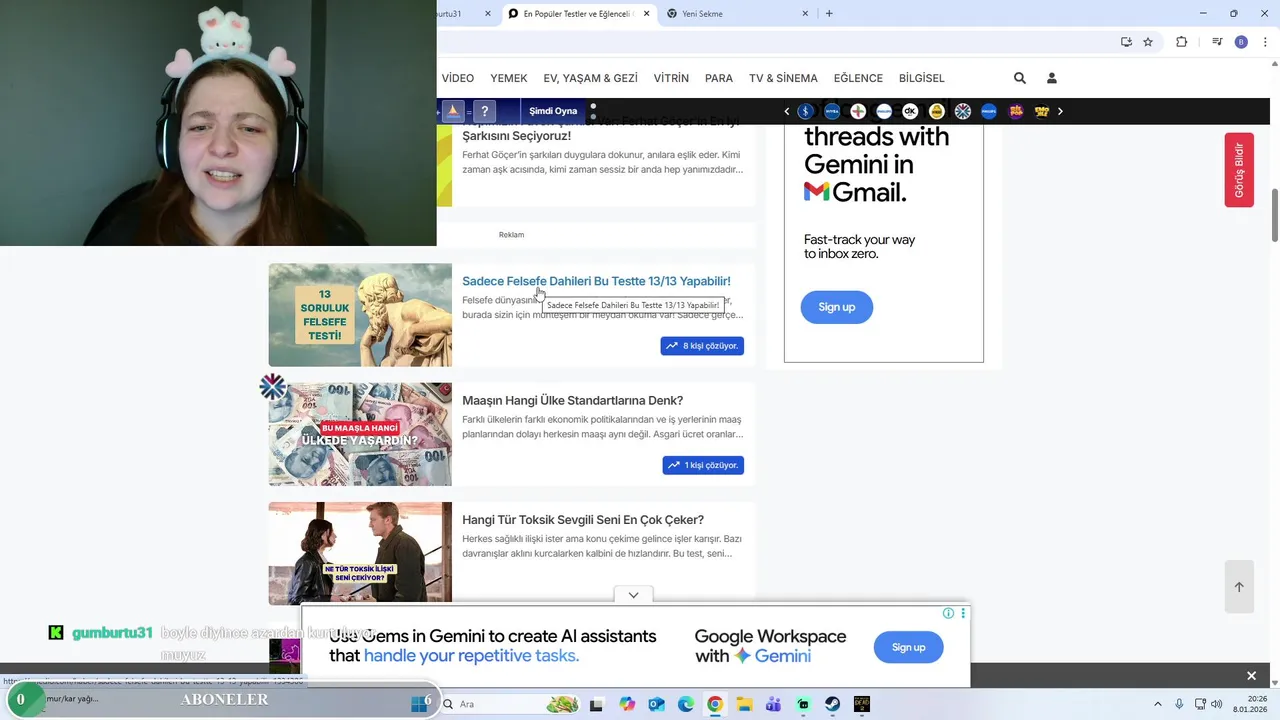Open a new browser tab with plus
This screenshot has height=720, width=1280.
[x=829, y=14]
